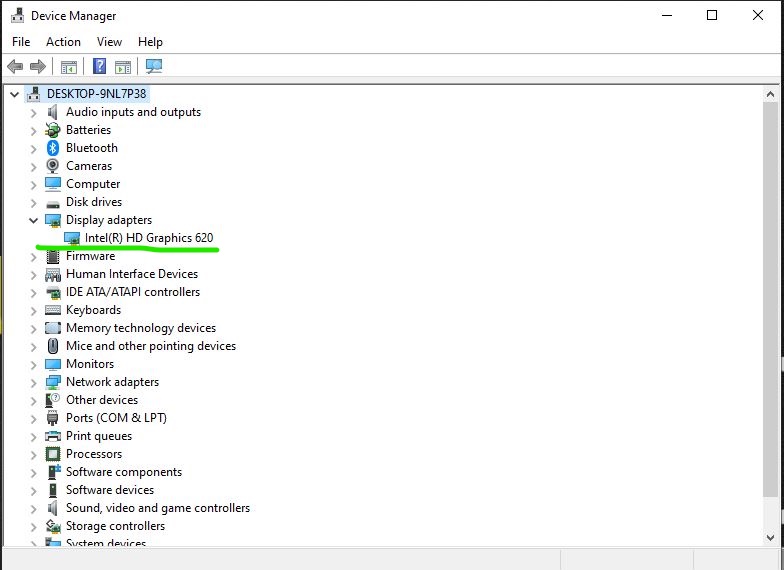Select the Processors label

coord(94,454)
